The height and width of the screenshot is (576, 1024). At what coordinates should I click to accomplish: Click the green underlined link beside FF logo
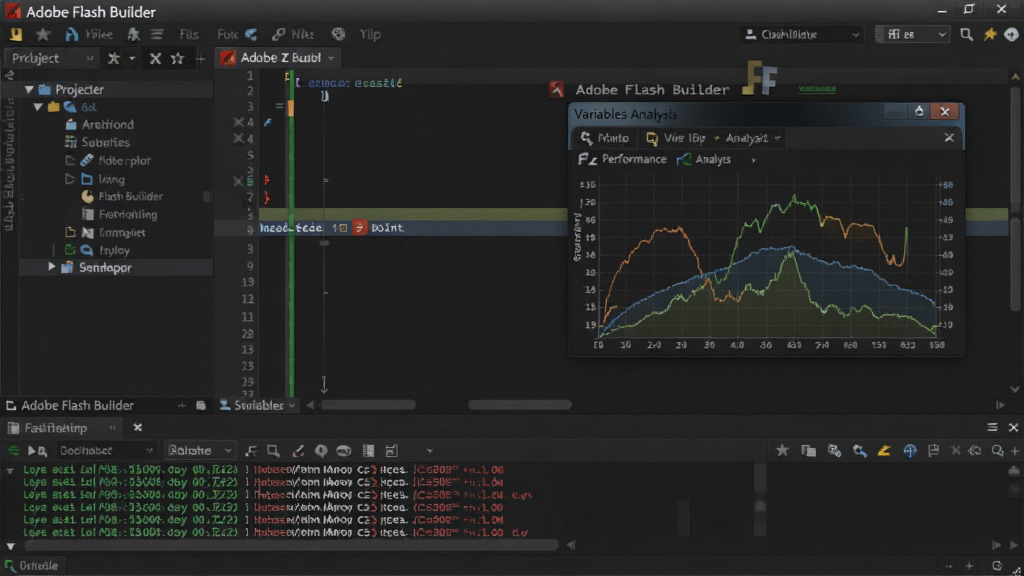point(816,88)
